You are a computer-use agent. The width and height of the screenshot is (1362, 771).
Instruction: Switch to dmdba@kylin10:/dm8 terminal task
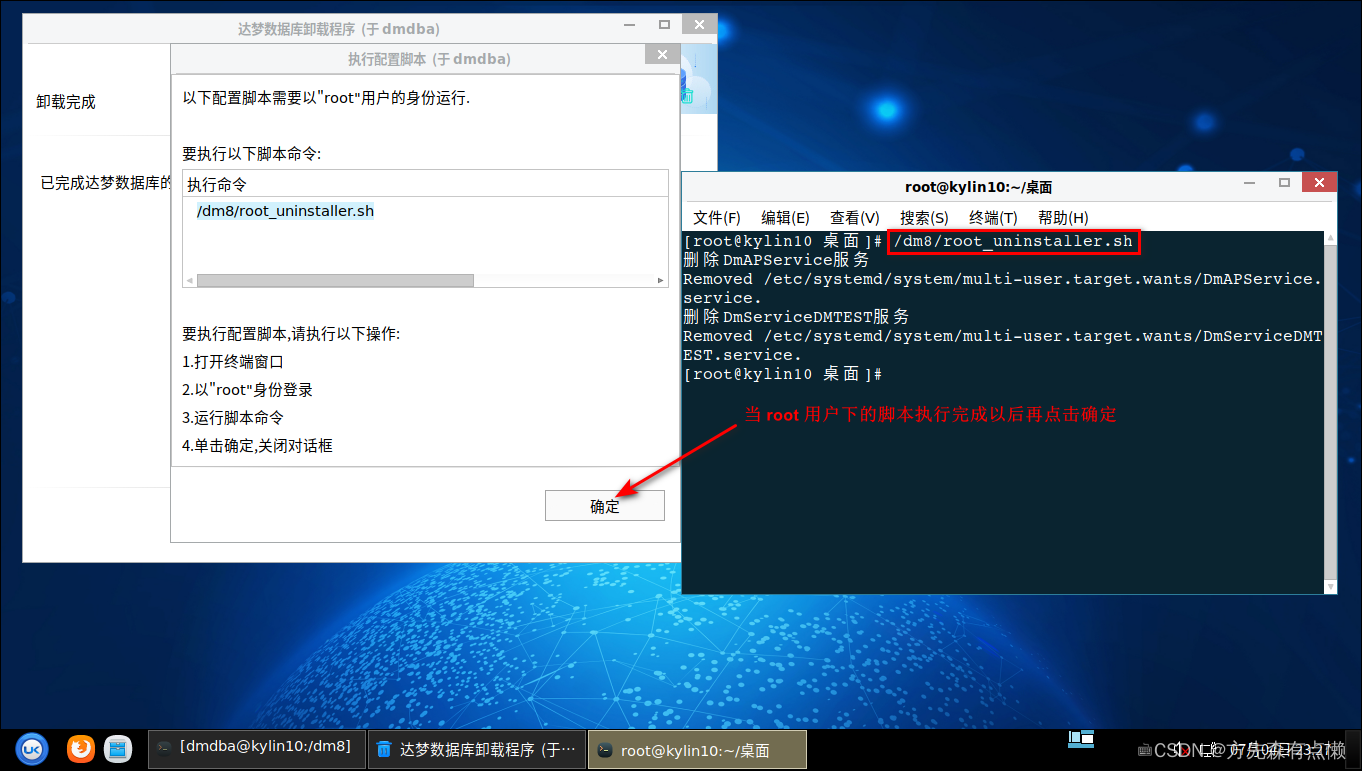[255, 748]
